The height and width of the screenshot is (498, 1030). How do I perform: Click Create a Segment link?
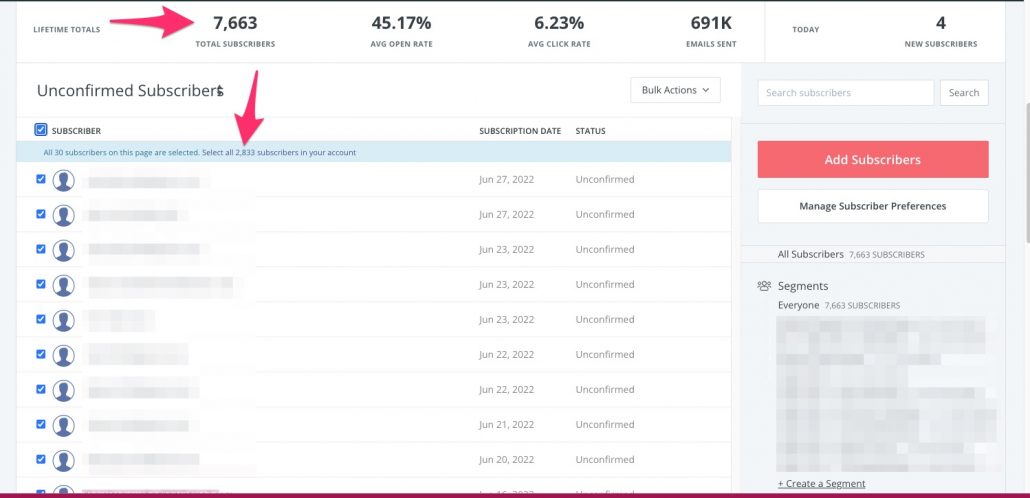(x=821, y=484)
